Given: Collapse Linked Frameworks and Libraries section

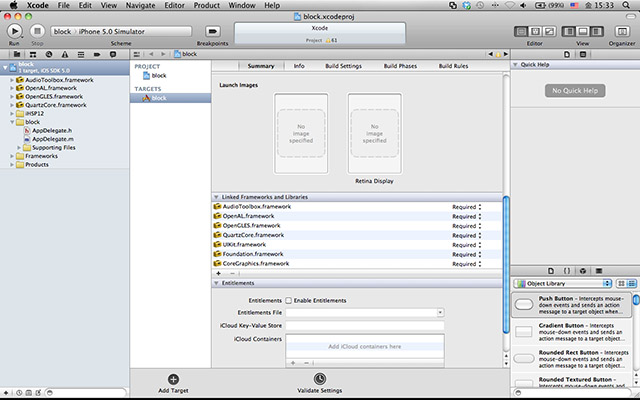Looking at the screenshot, I should 216,197.
